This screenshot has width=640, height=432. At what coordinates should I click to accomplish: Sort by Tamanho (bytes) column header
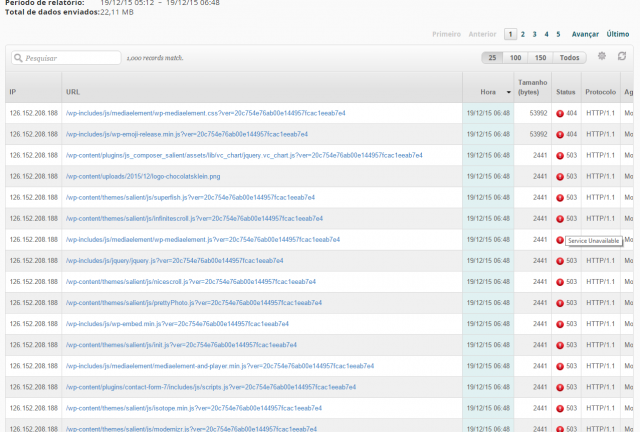click(532, 87)
